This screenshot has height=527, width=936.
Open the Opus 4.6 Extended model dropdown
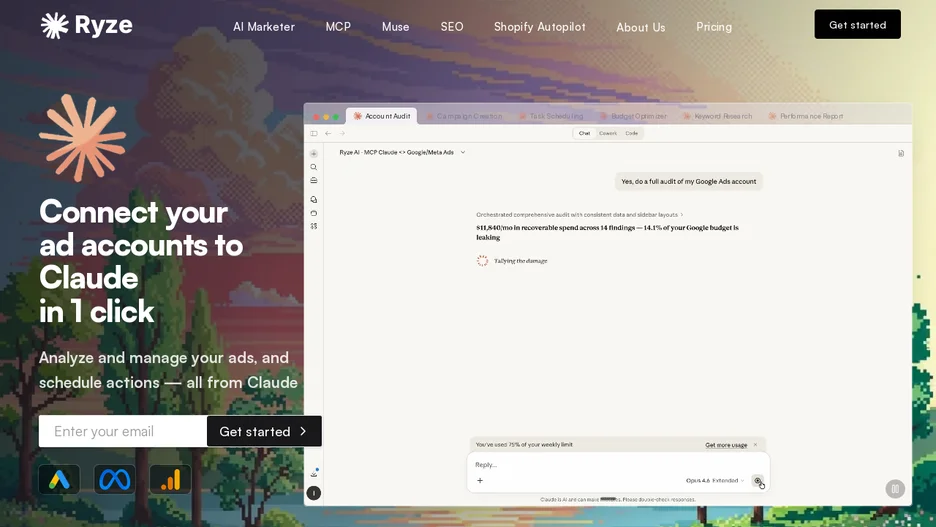(x=715, y=480)
